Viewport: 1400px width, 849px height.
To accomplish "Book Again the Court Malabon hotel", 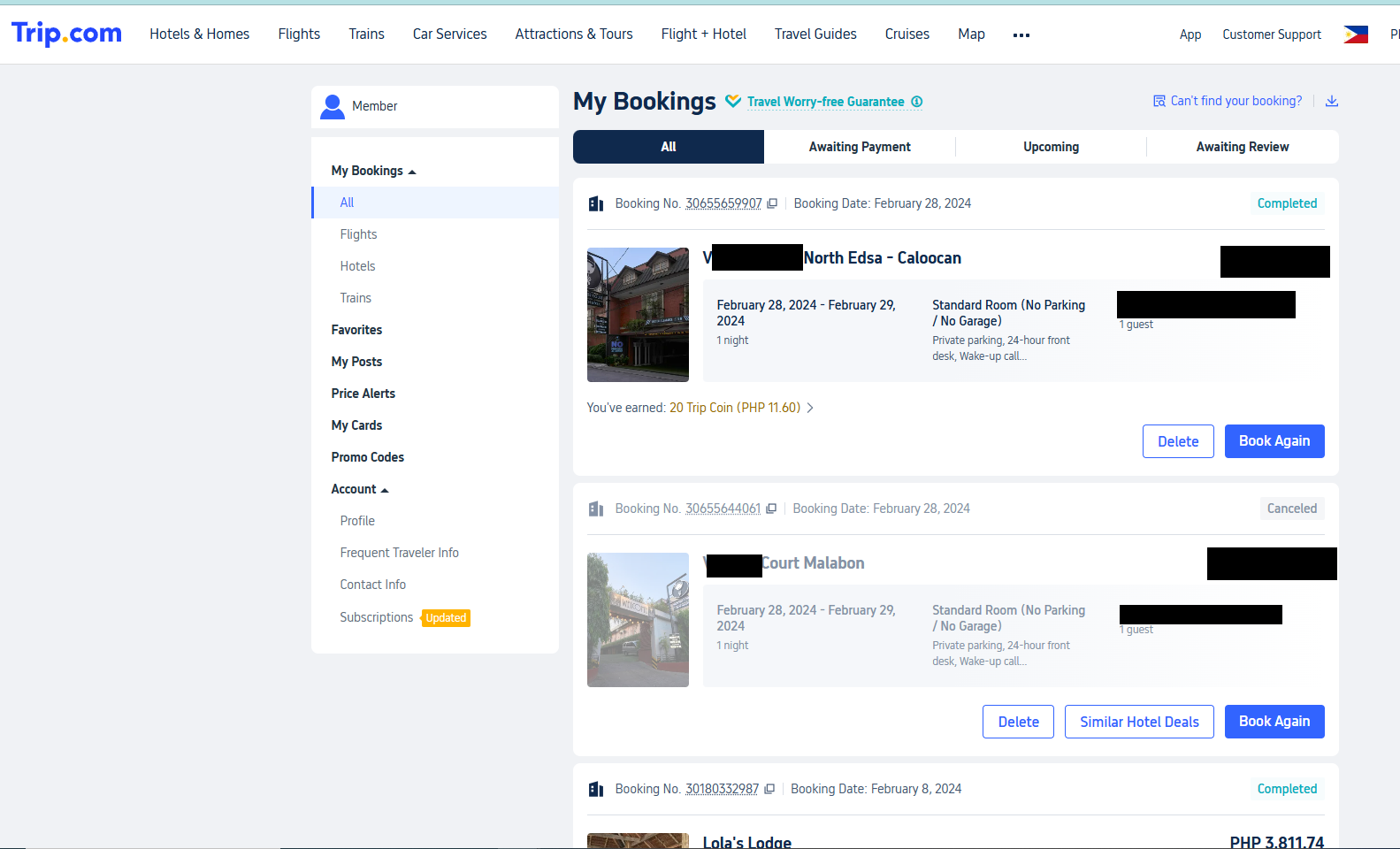I will tap(1274, 722).
